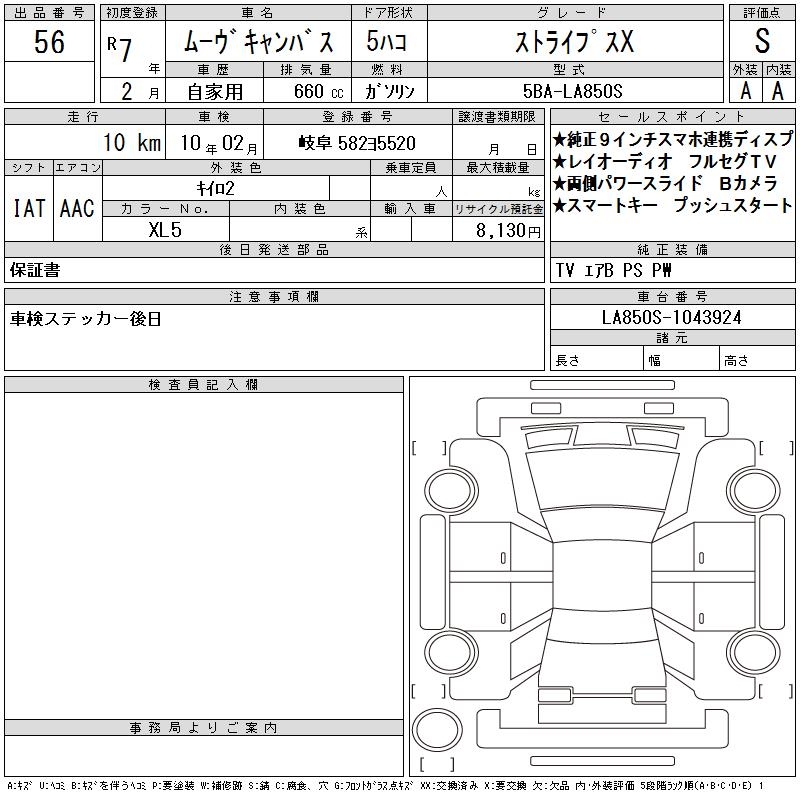
Task: Select the car name ムーヴキャンバス
Action: tap(258, 41)
